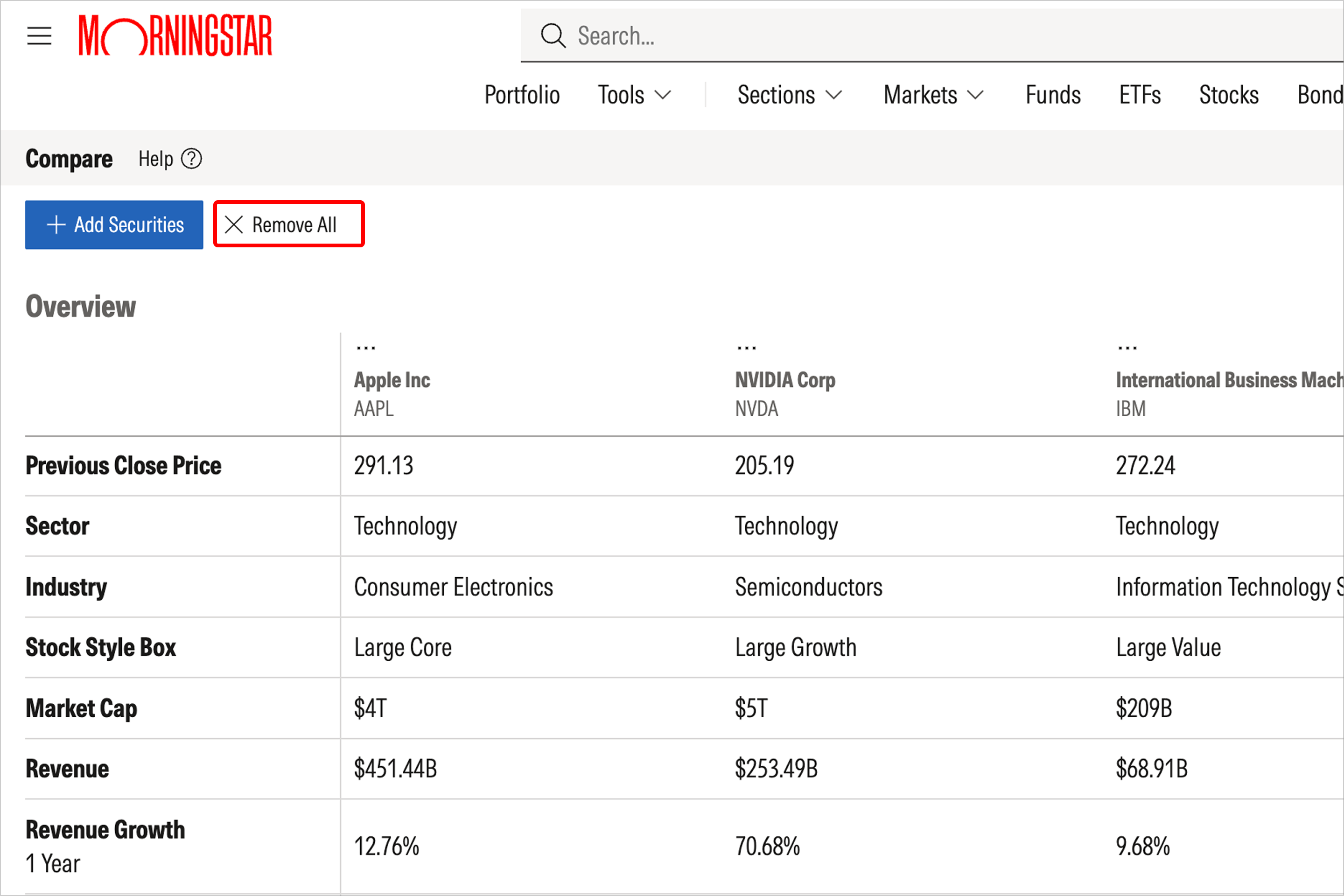1344x896 pixels.
Task: Select NVIDIA previous close 205.19
Action: pos(764,466)
